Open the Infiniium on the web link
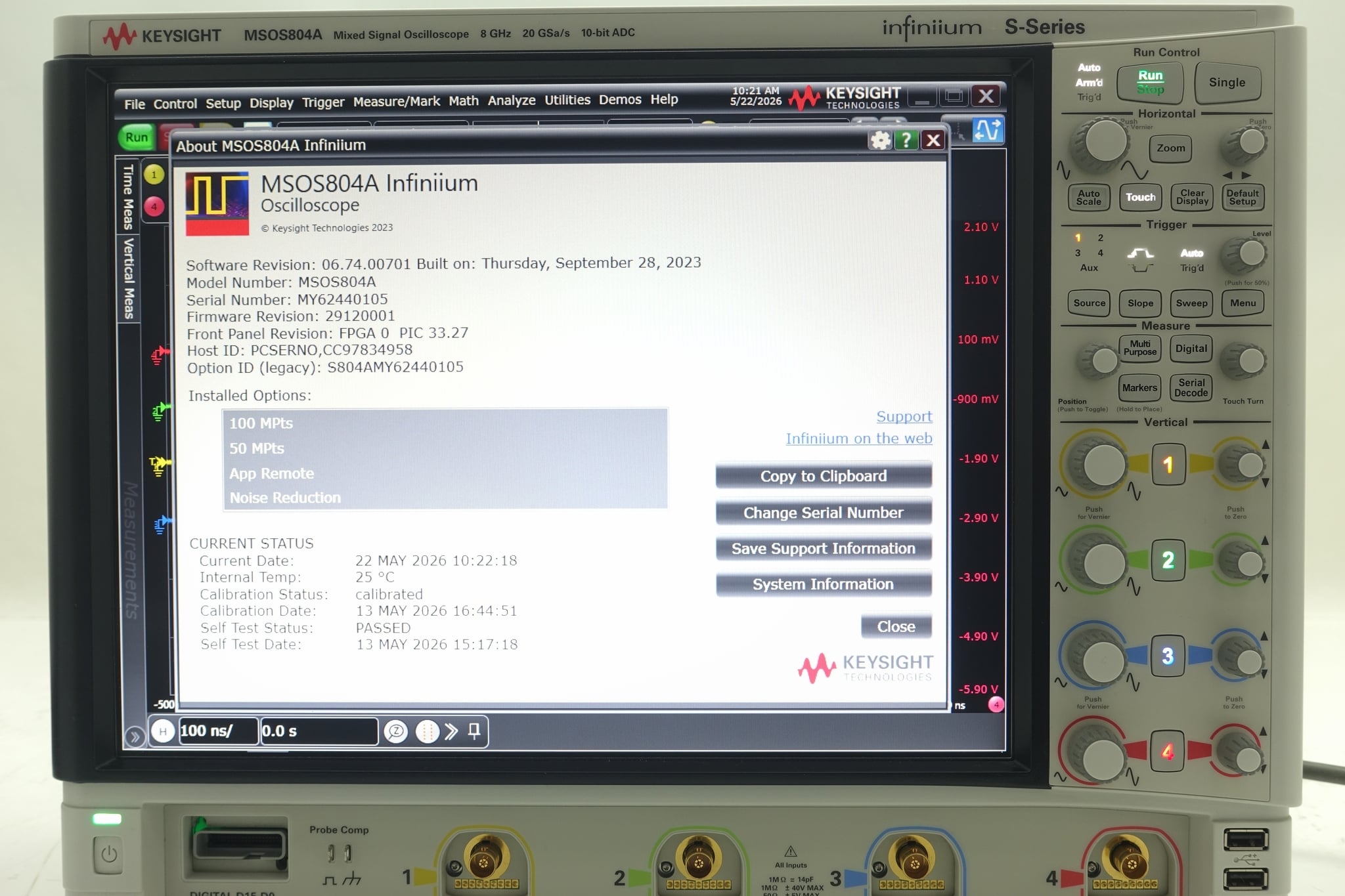 click(859, 438)
